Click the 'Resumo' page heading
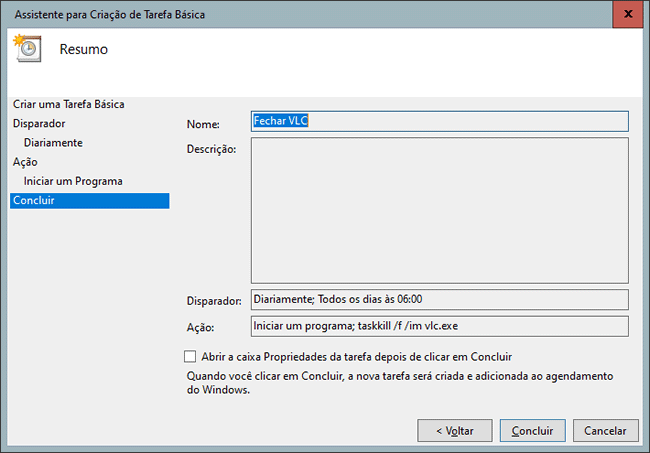 [84, 49]
